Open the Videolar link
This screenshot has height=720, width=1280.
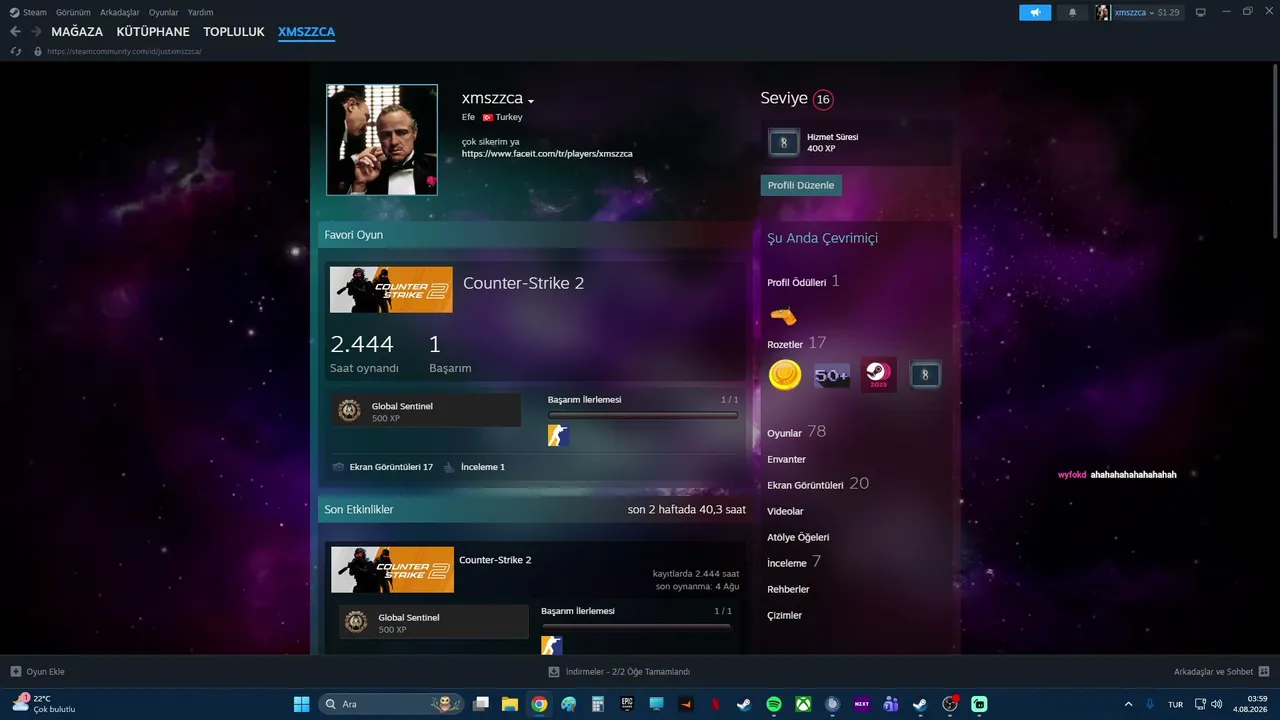[785, 511]
